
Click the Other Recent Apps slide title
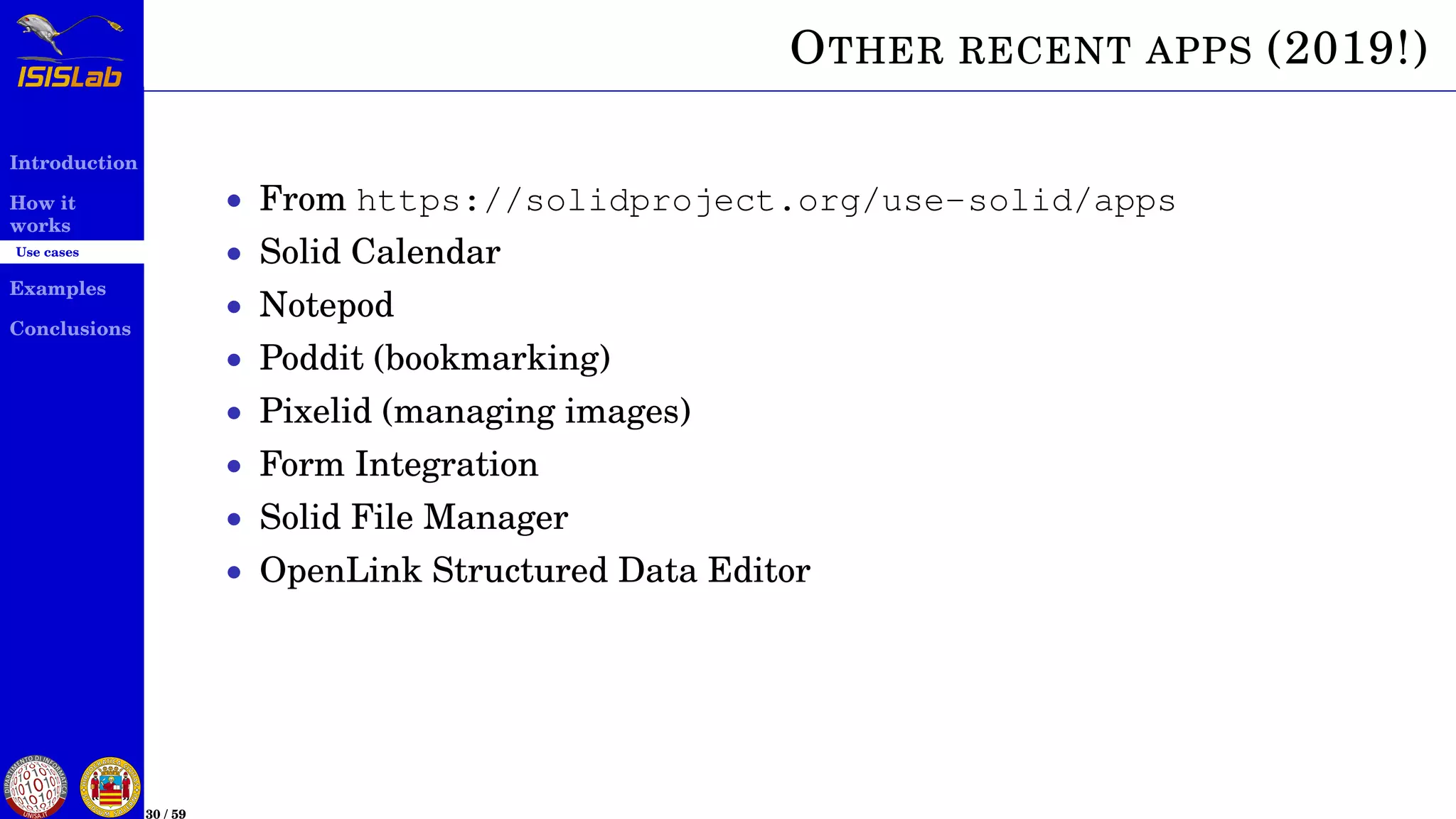pyautogui.click(x=1108, y=49)
